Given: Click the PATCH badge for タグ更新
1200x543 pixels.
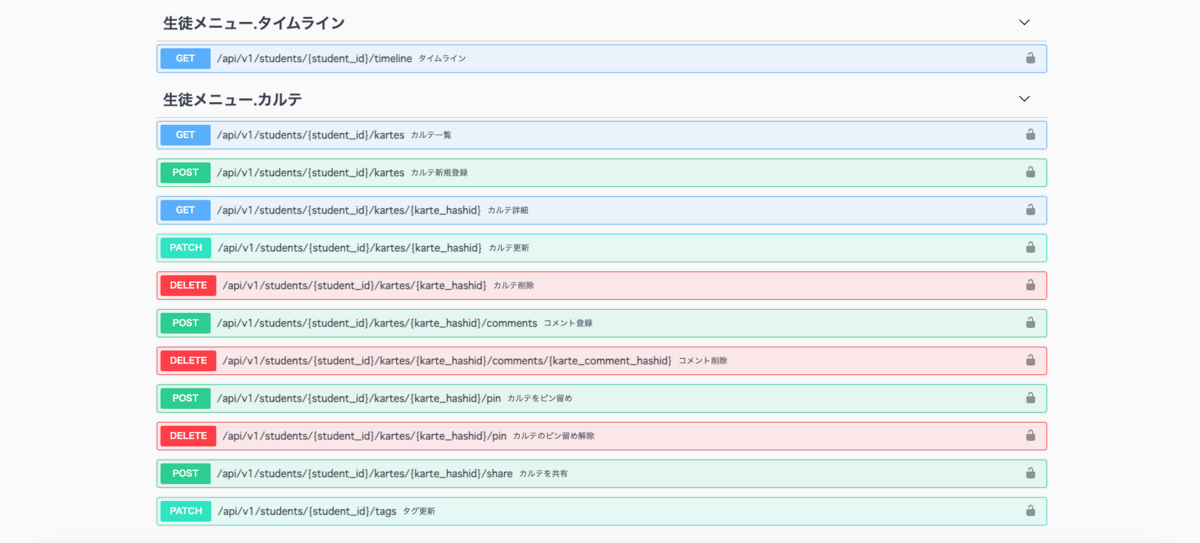Looking at the screenshot, I should click(186, 511).
